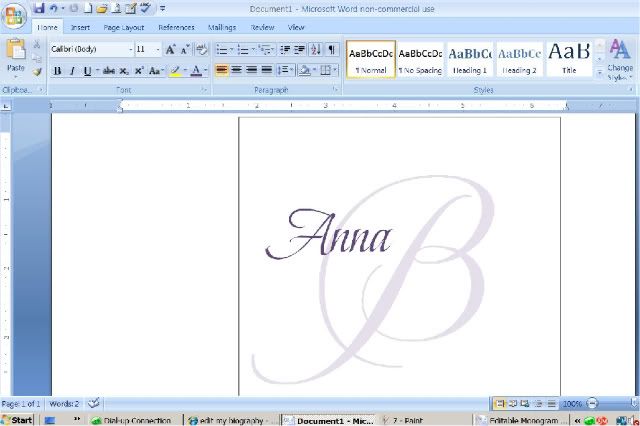Open the Paragraph dialog launcher
This screenshot has height=426, width=640.
pyautogui.click(x=335, y=90)
